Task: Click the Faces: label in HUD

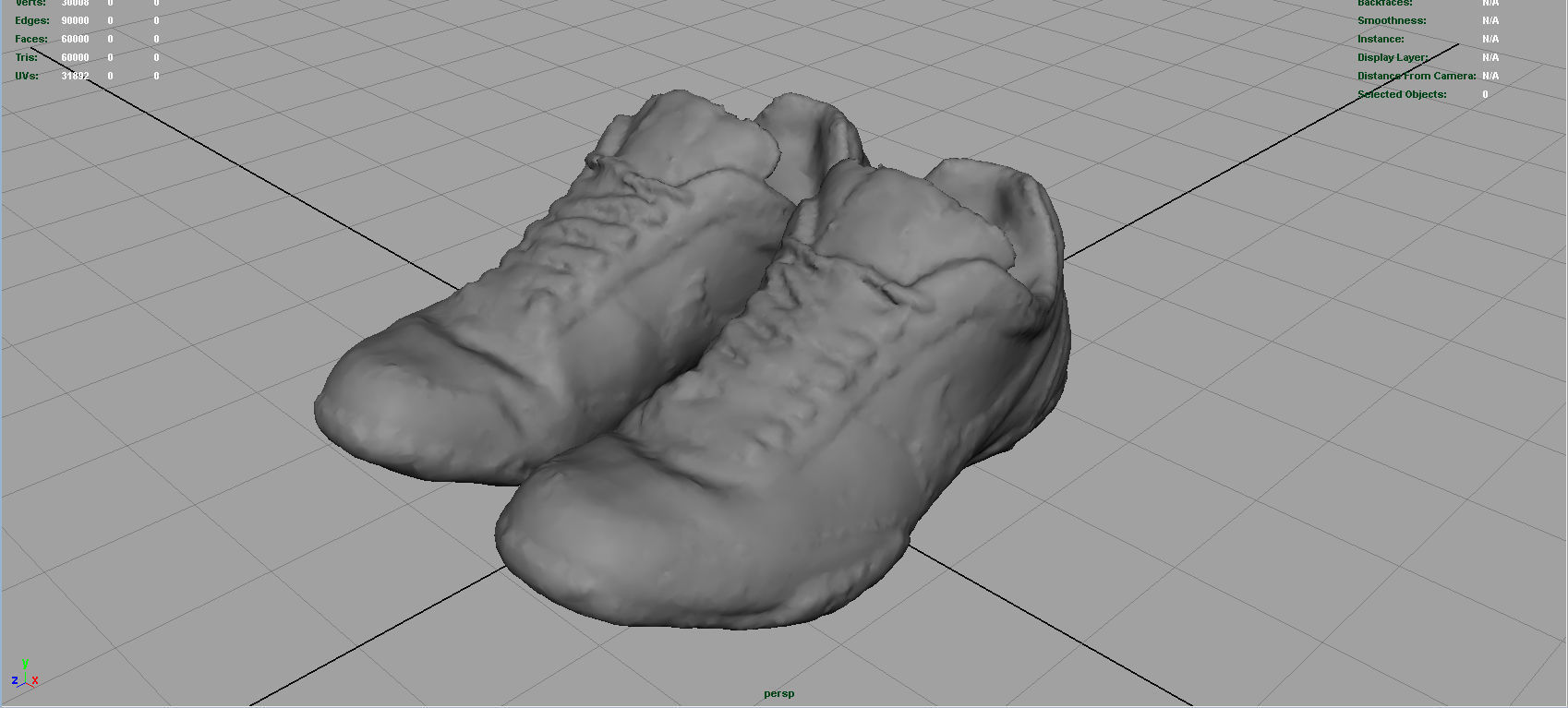Action: pyautogui.click(x=31, y=39)
